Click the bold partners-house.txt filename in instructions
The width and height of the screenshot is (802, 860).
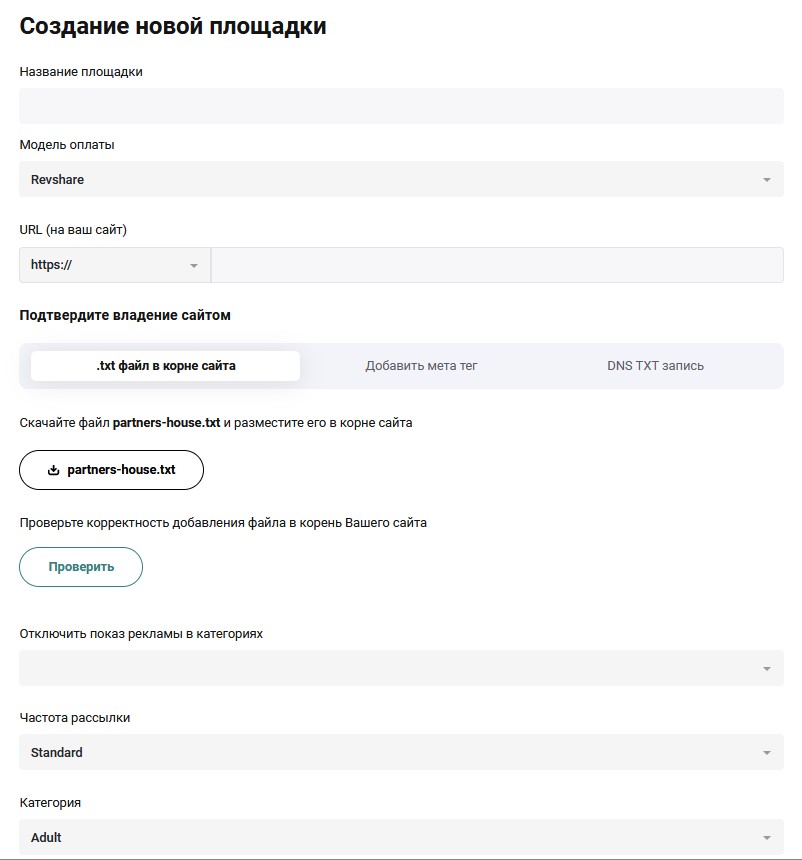click(x=166, y=423)
